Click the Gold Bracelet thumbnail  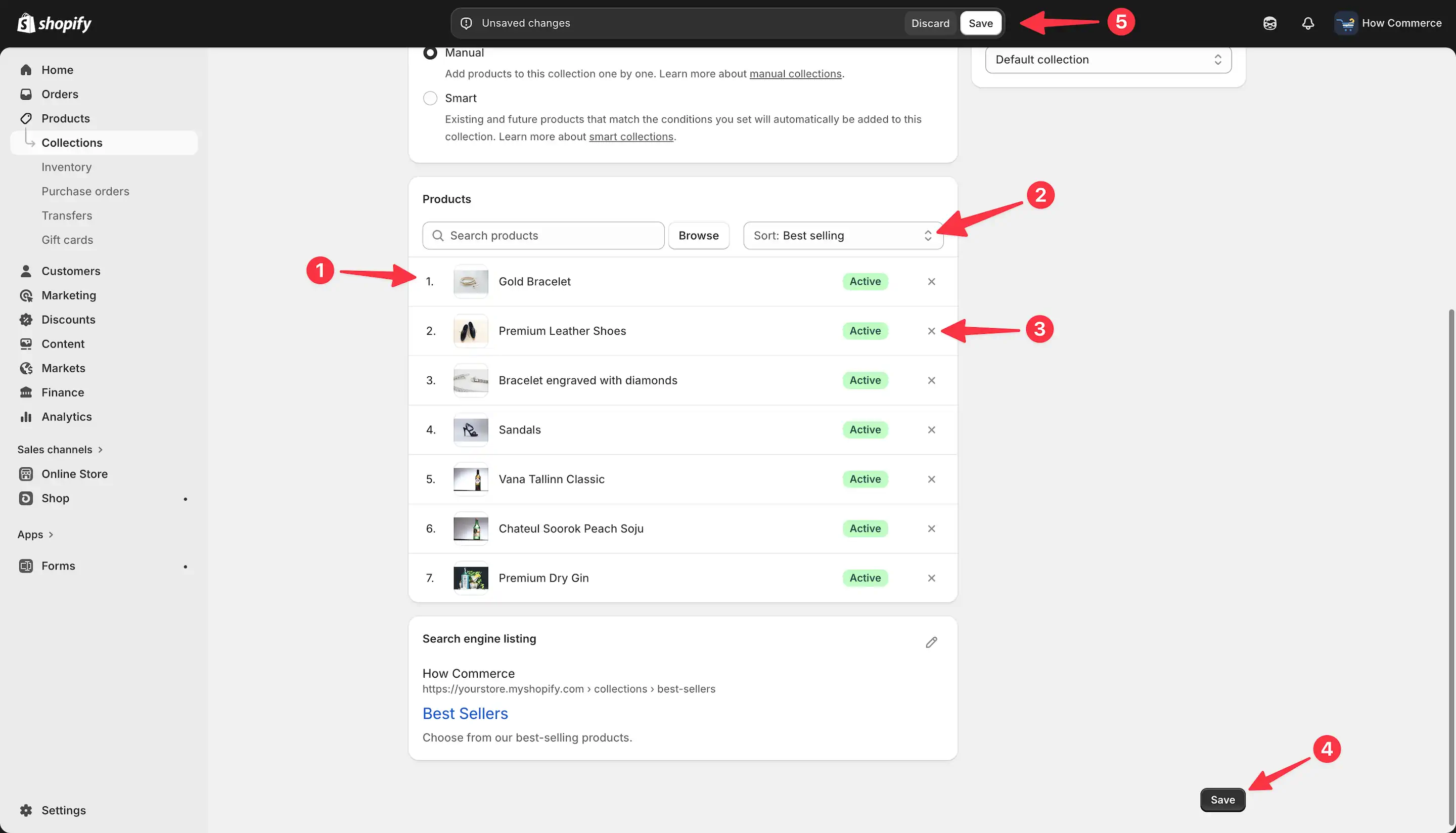pyautogui.click(x=470, y=282)
